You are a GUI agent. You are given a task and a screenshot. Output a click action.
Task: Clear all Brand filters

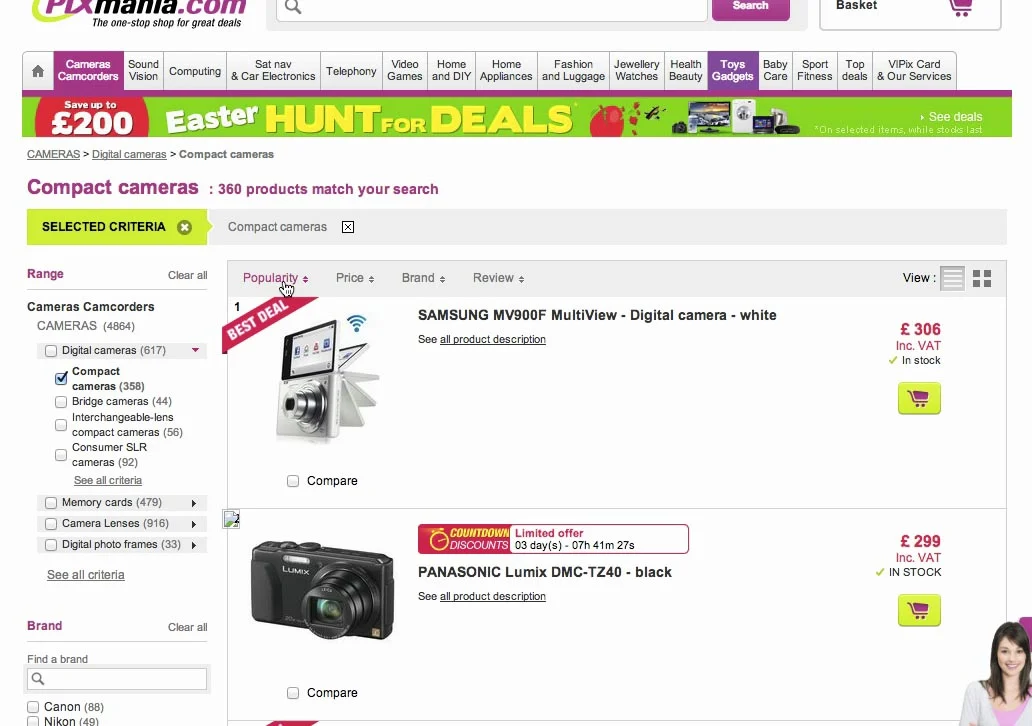(x=188, y=627)
